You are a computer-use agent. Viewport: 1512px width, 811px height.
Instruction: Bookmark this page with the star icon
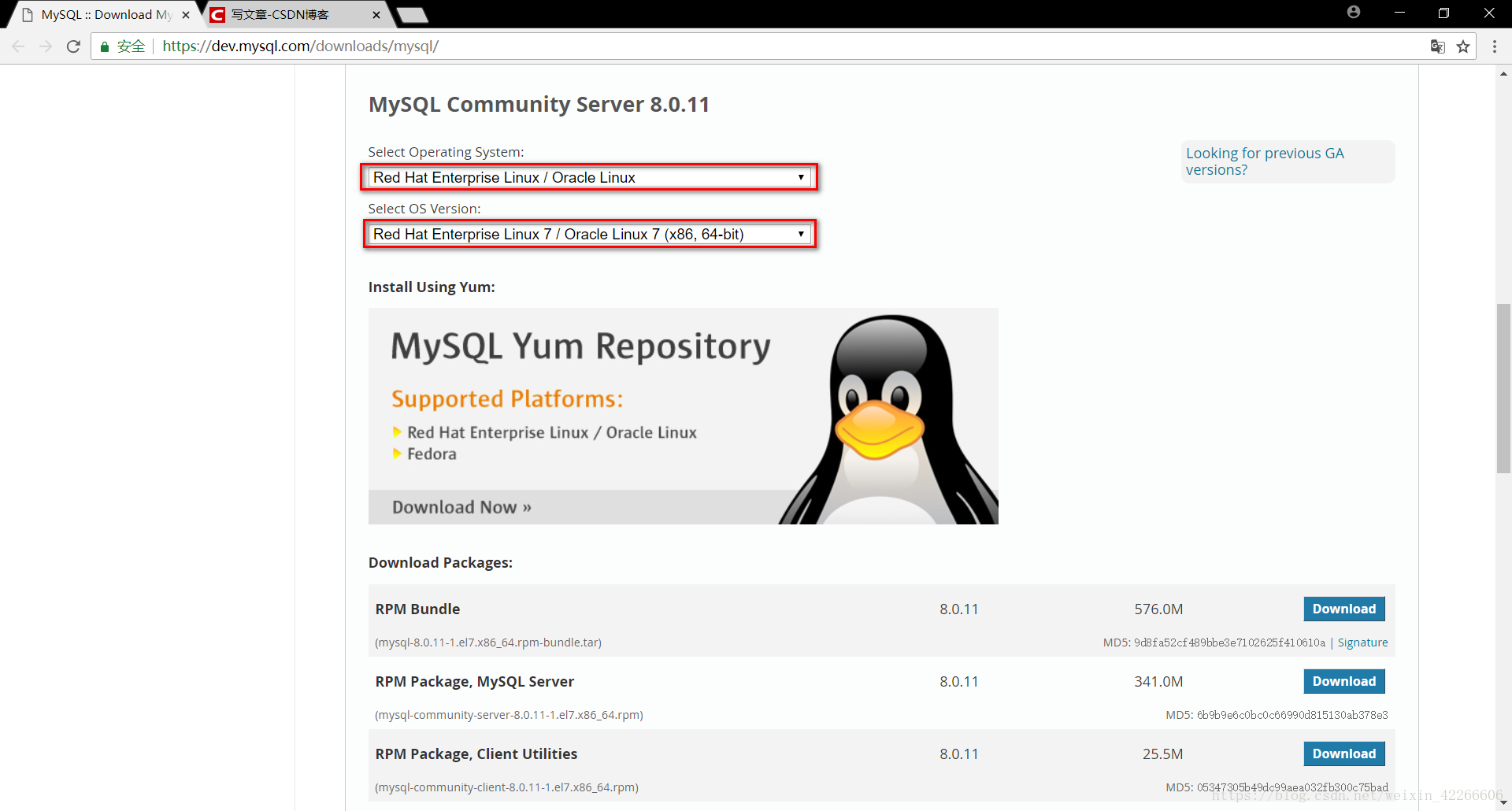[x=1463, y=46]
